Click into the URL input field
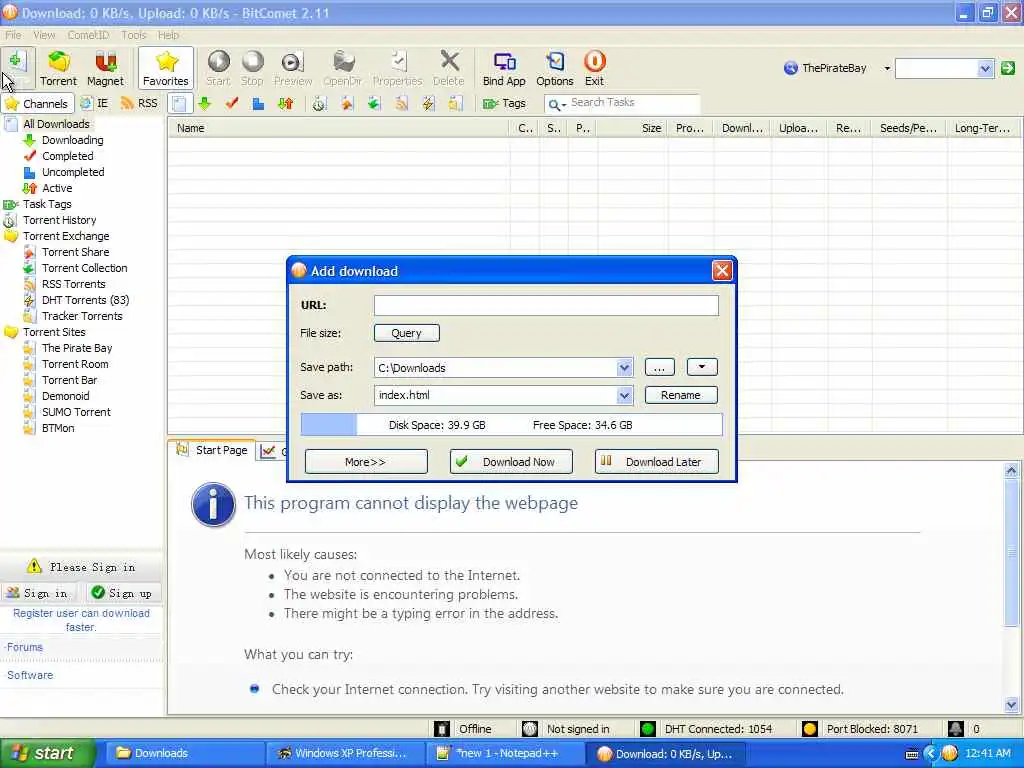 (546, 305)
